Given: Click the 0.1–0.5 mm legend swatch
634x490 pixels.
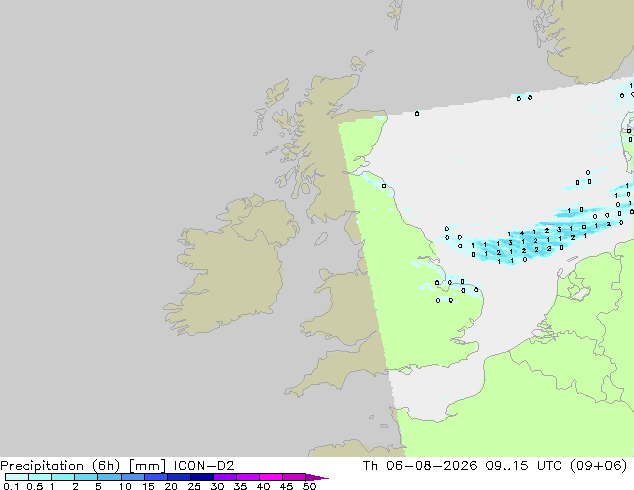Looking at the screenshot, I should pyautogui.click(x=17, y=477).
